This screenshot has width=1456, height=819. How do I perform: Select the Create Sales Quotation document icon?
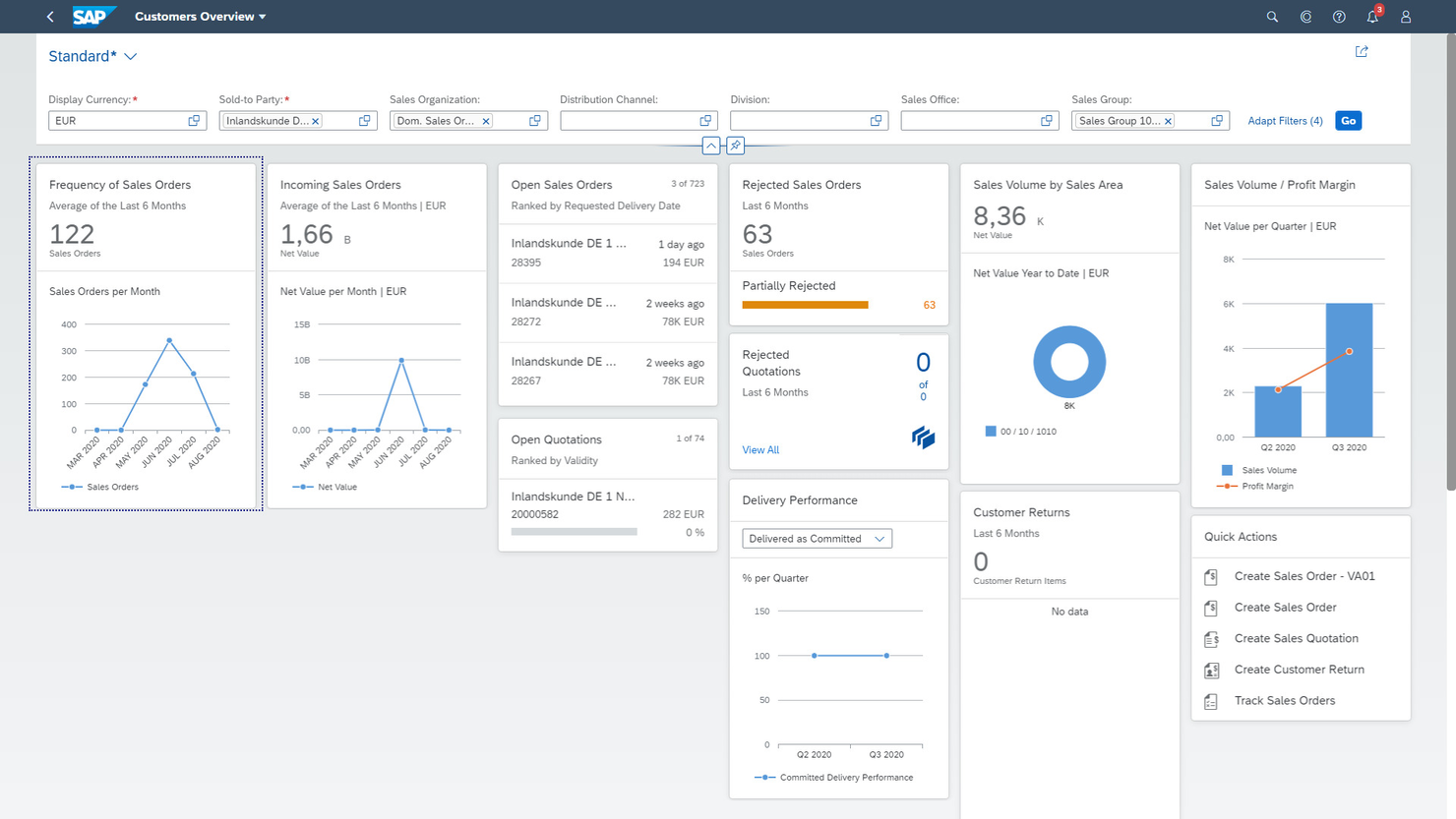tap(1211, 638)
